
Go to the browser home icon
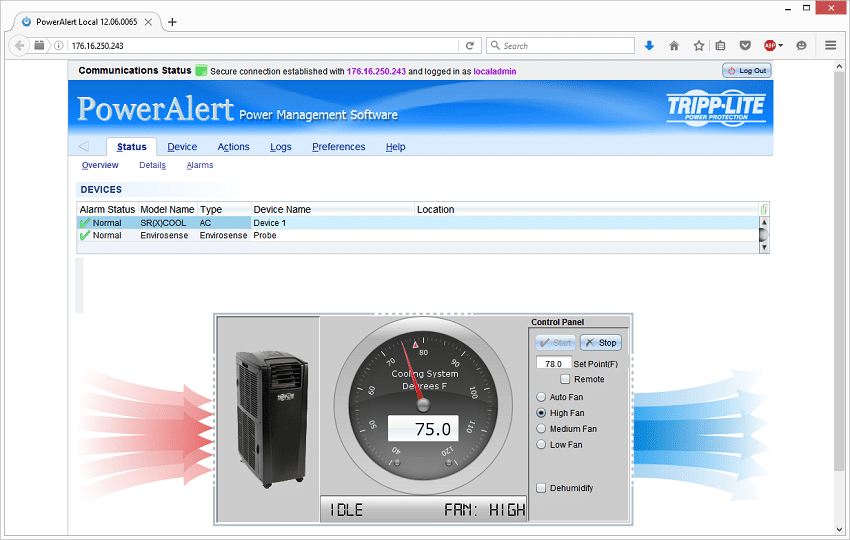tap(674, 46)
